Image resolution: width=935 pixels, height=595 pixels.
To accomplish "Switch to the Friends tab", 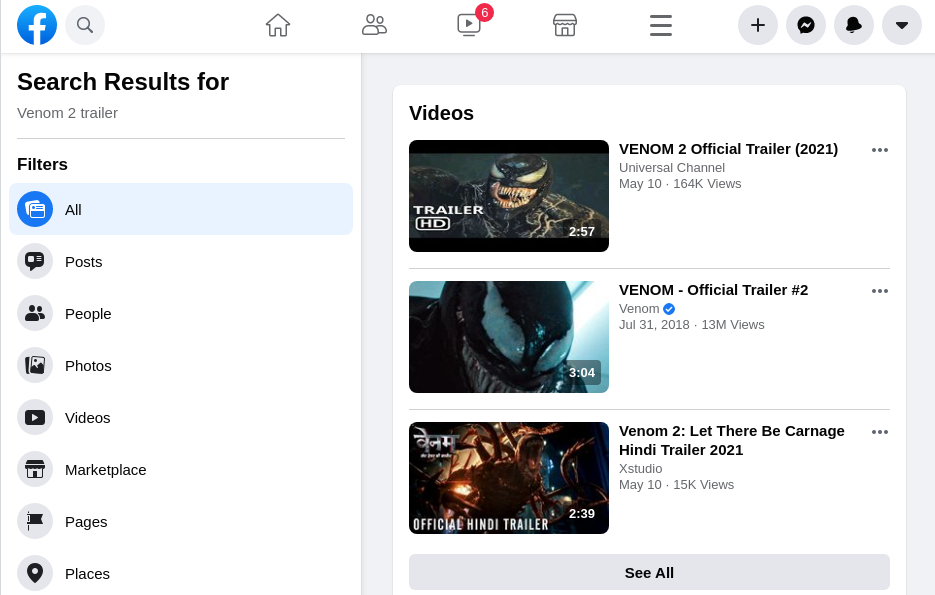I will (375, 25).
